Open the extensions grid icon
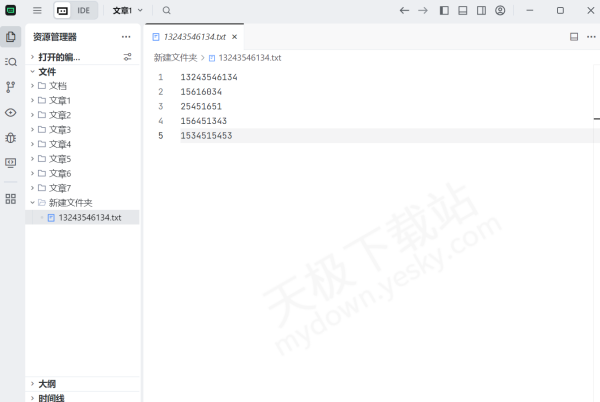 pos(11,198)
